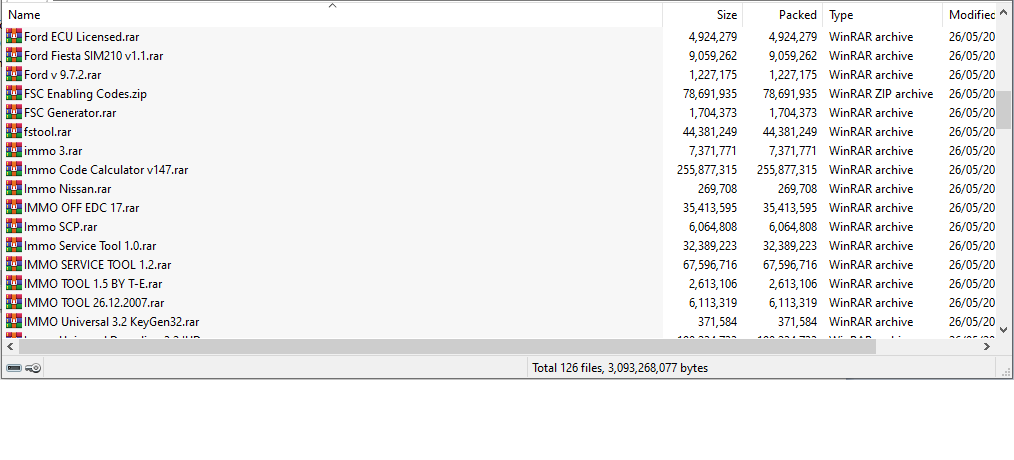Click the packed value 35,413,595
The image size is (1014, 460).
click(x=790, y=208)
